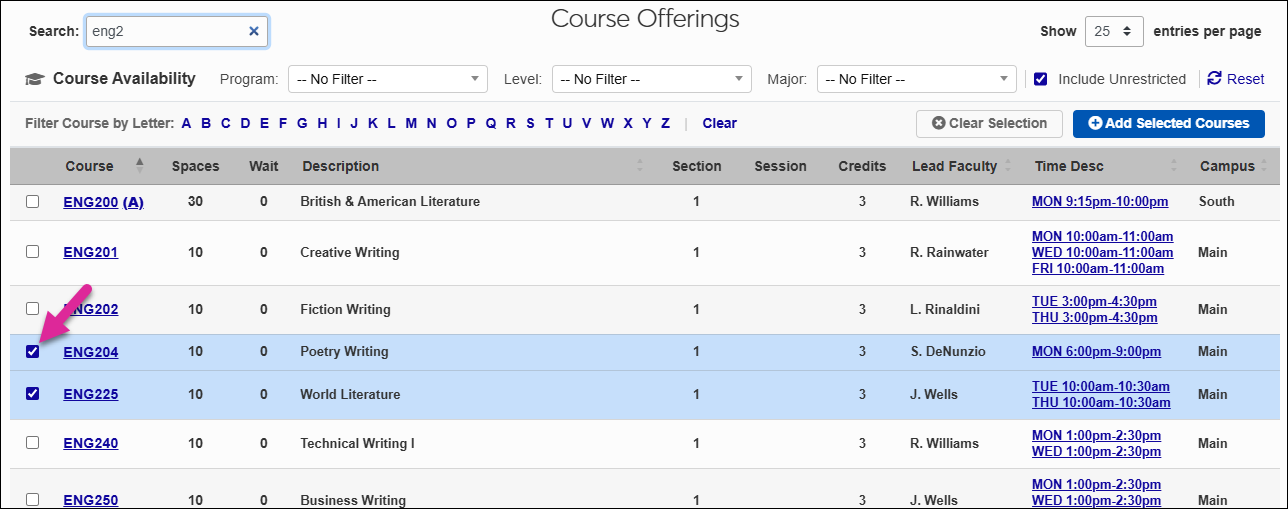Open MON 6:00pm-9:00pm time link
Image resolution: width=1288 pixels, height=509 pixels.
[x=1096, y=352]
